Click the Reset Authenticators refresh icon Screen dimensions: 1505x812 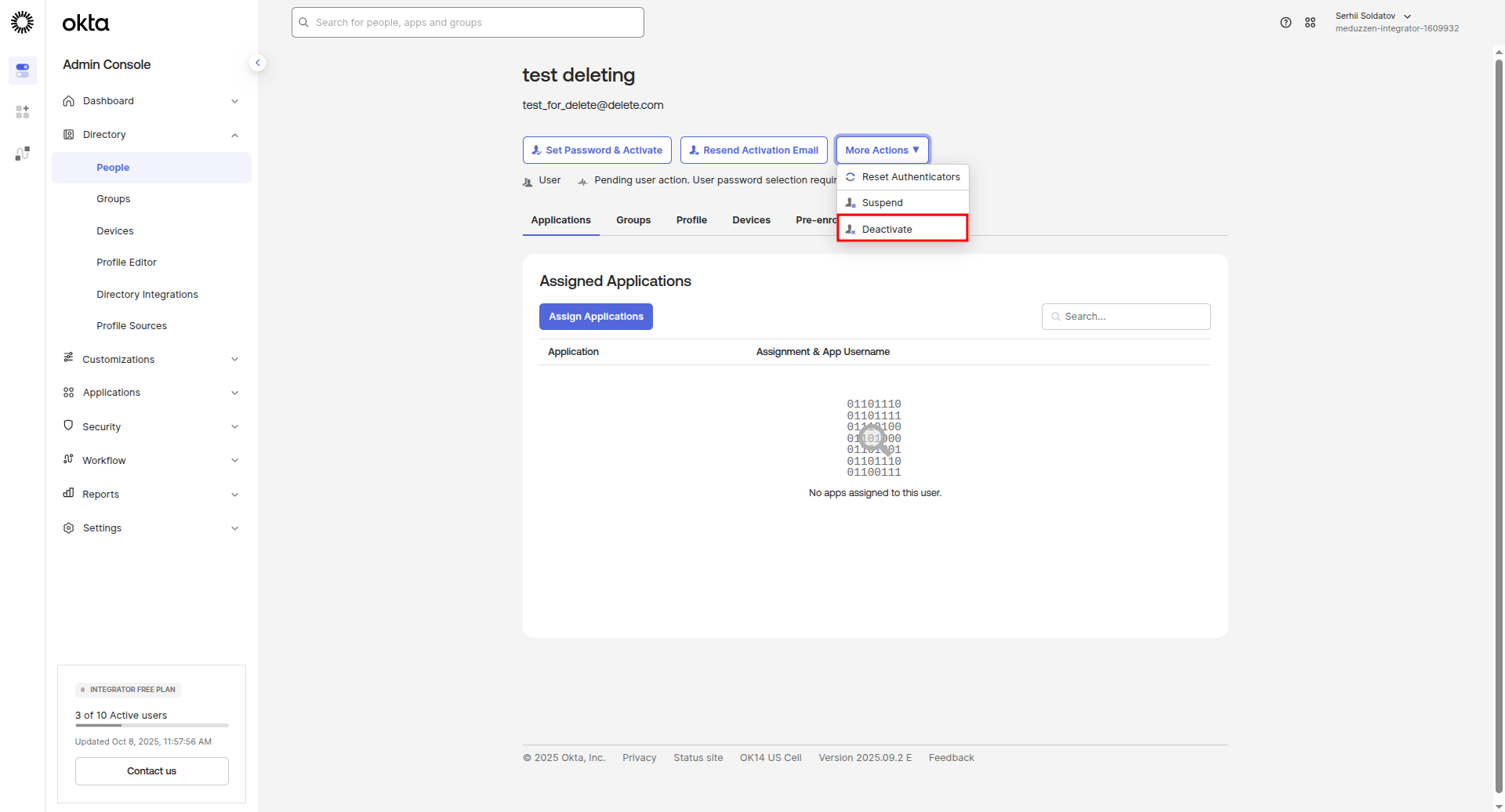tap(850, 177)
